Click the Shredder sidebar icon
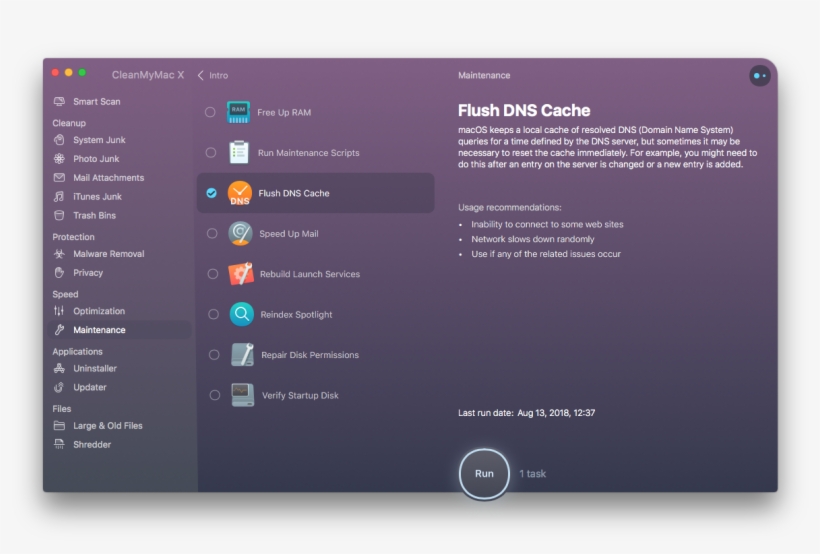 (59, 444)
